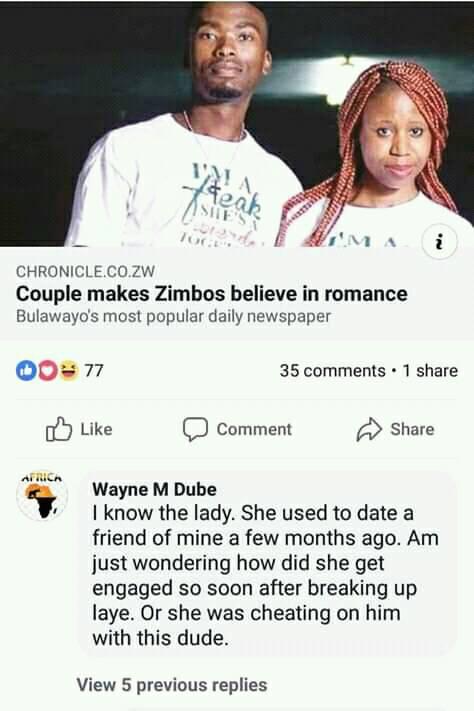Open the Couple makes Zimbos believe headline
474x711 pixels.
[211, 294]
